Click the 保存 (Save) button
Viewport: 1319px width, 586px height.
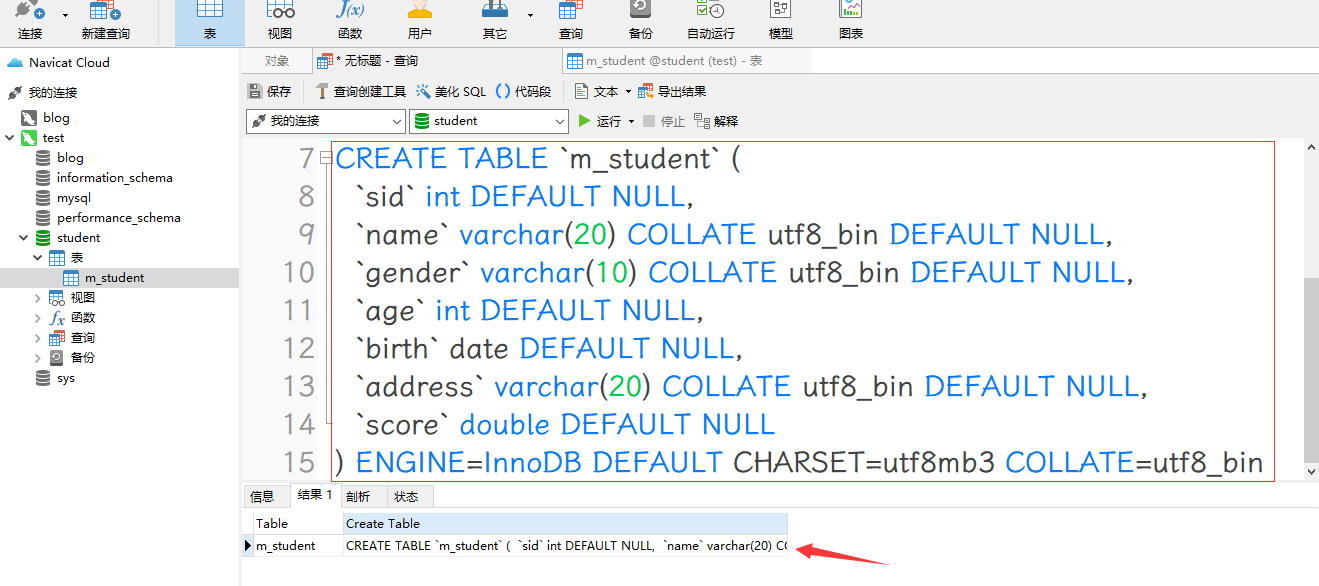[269, 91]
